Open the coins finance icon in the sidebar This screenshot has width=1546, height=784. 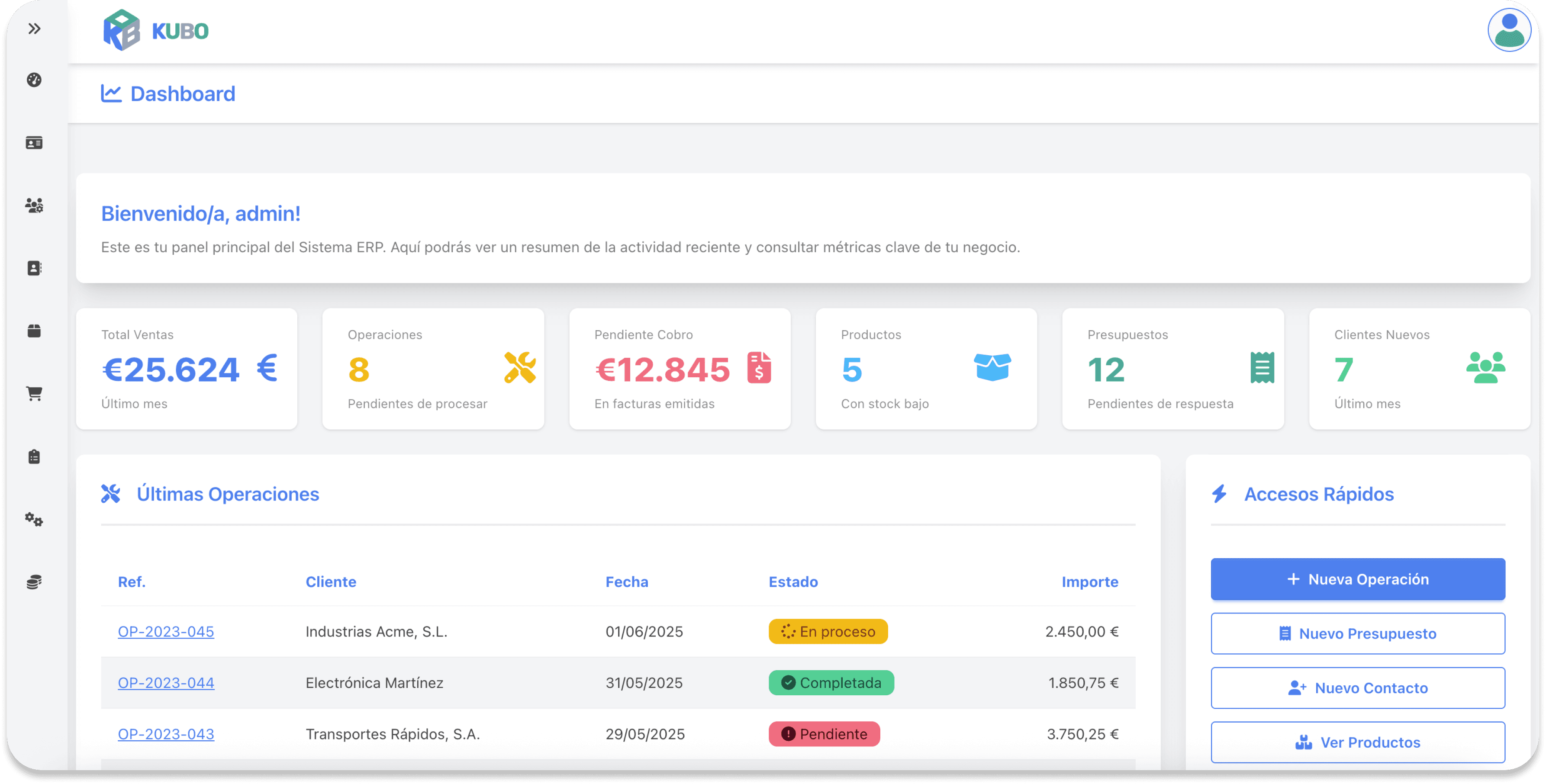coord(34,581)
